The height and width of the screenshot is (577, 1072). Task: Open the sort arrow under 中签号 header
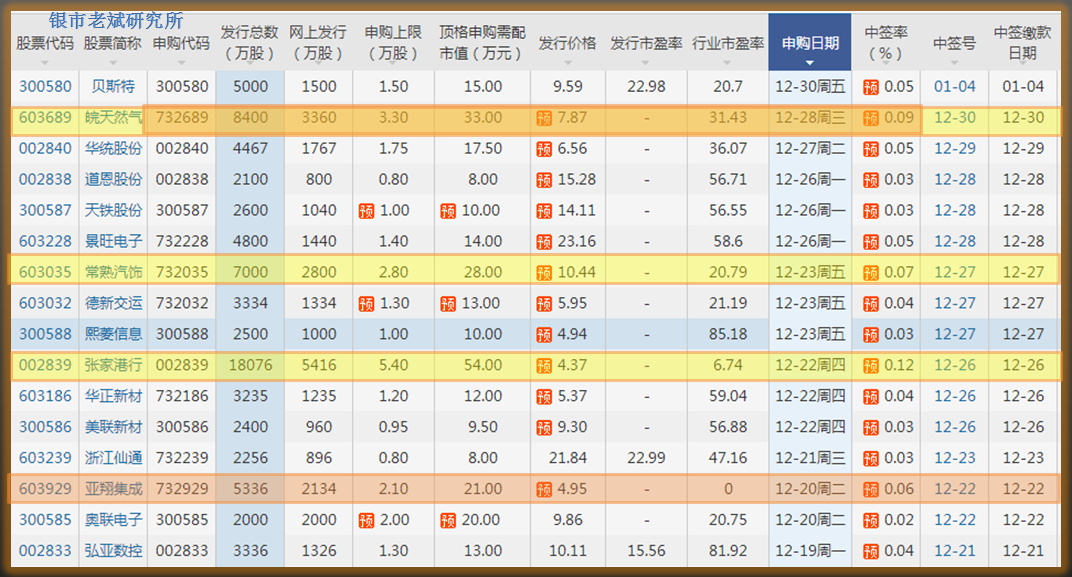tap(954, 63)
